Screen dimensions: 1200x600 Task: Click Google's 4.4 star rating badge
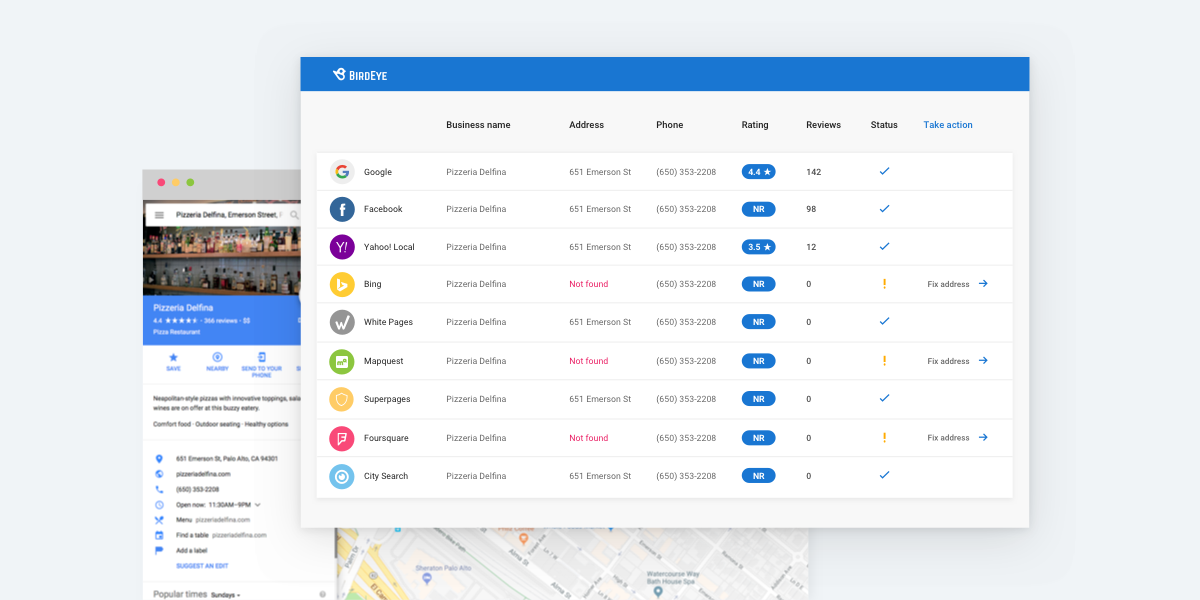[758, 172]
